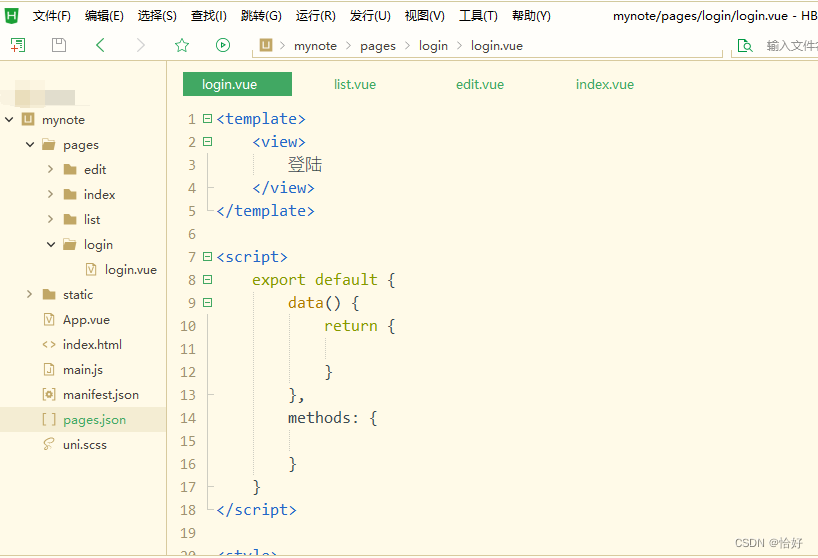818x558 pixels.
Task: Place cursor on 登陆 text in line 3
Action: (x=305, y=165)
